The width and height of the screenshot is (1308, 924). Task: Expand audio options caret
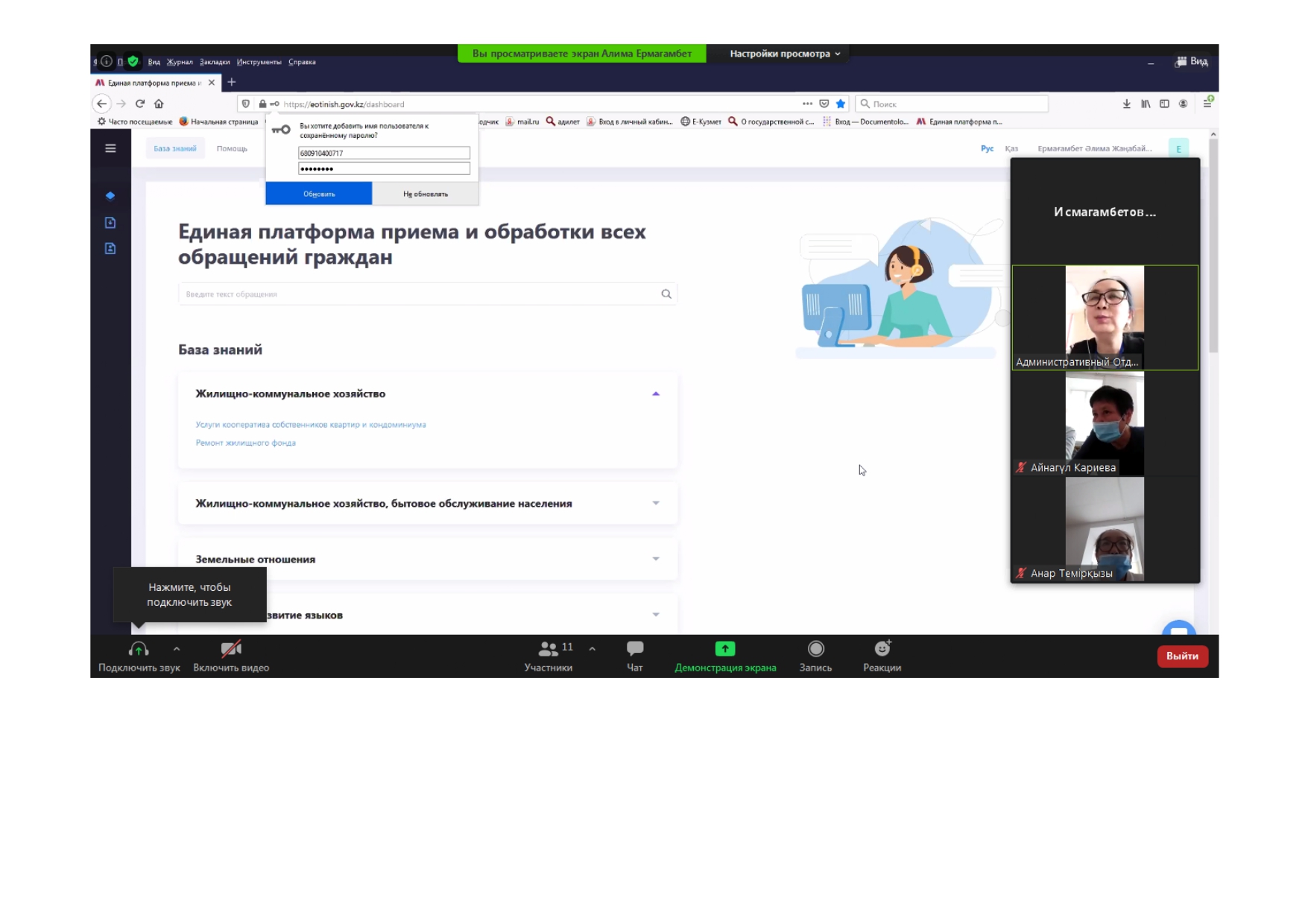(177, 648)
